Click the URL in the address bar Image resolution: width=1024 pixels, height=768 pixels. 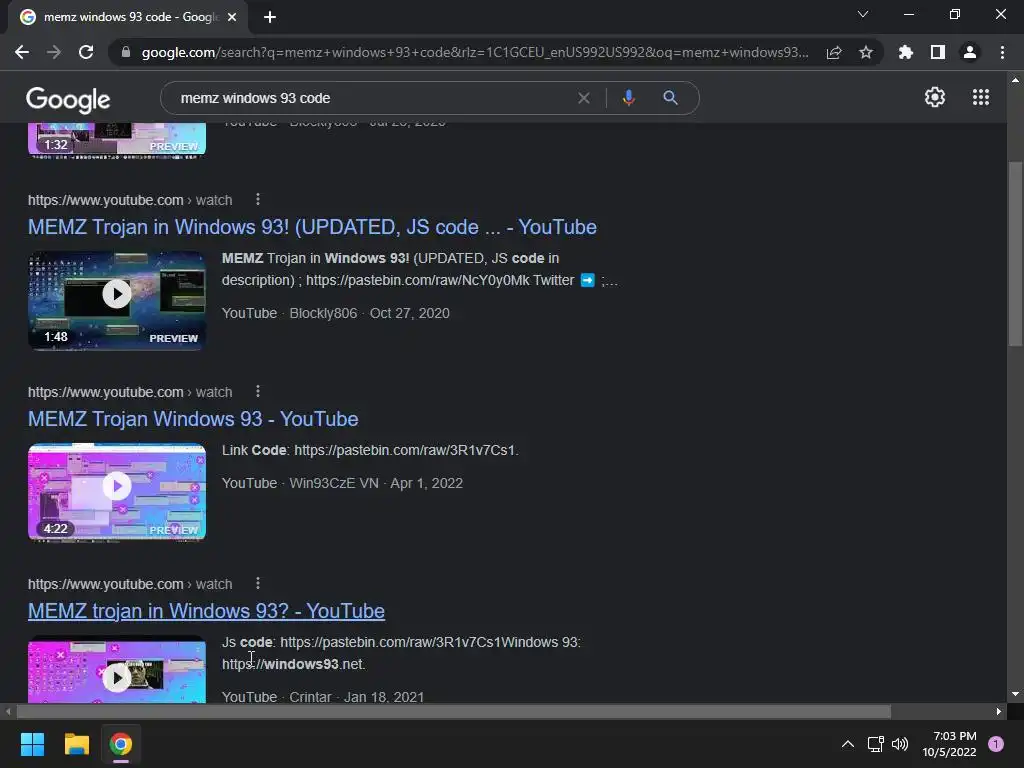[x=475, y=52]
